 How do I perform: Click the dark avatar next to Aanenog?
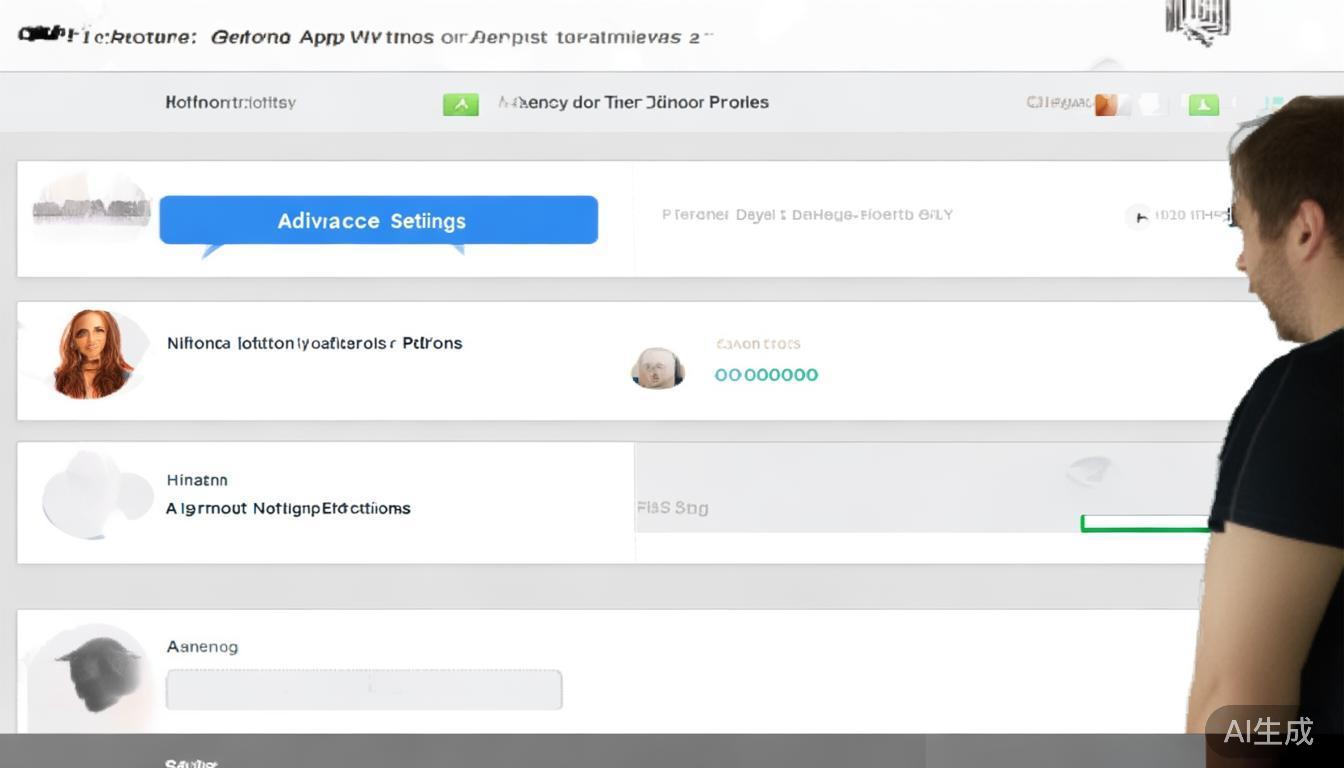click(97, 671)
